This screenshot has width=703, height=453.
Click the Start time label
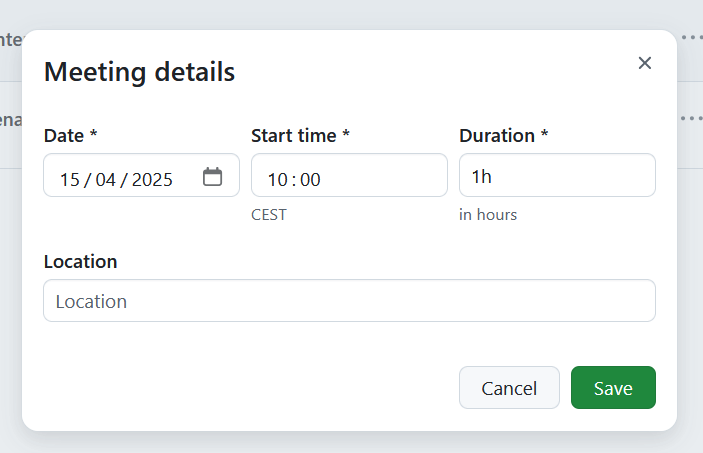300,135
